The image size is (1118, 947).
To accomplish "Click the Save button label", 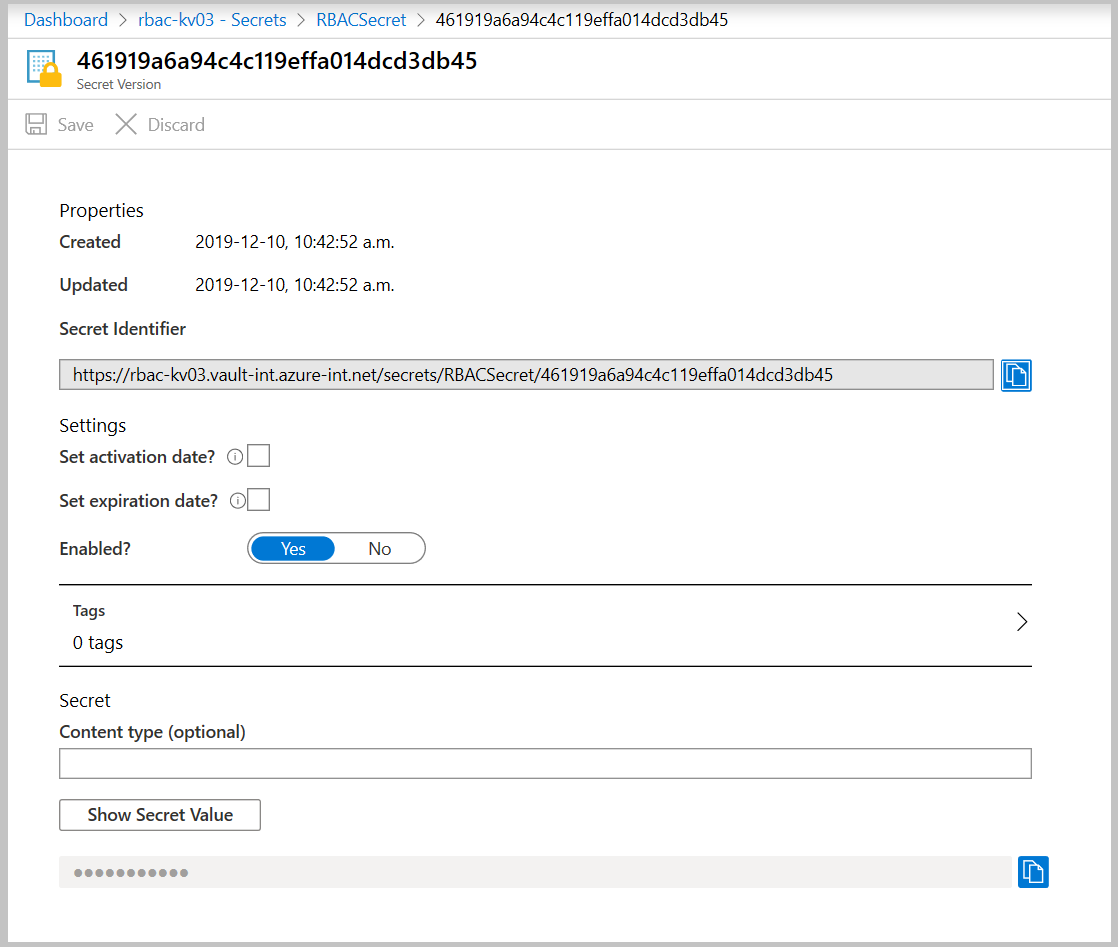I will 76,125.
